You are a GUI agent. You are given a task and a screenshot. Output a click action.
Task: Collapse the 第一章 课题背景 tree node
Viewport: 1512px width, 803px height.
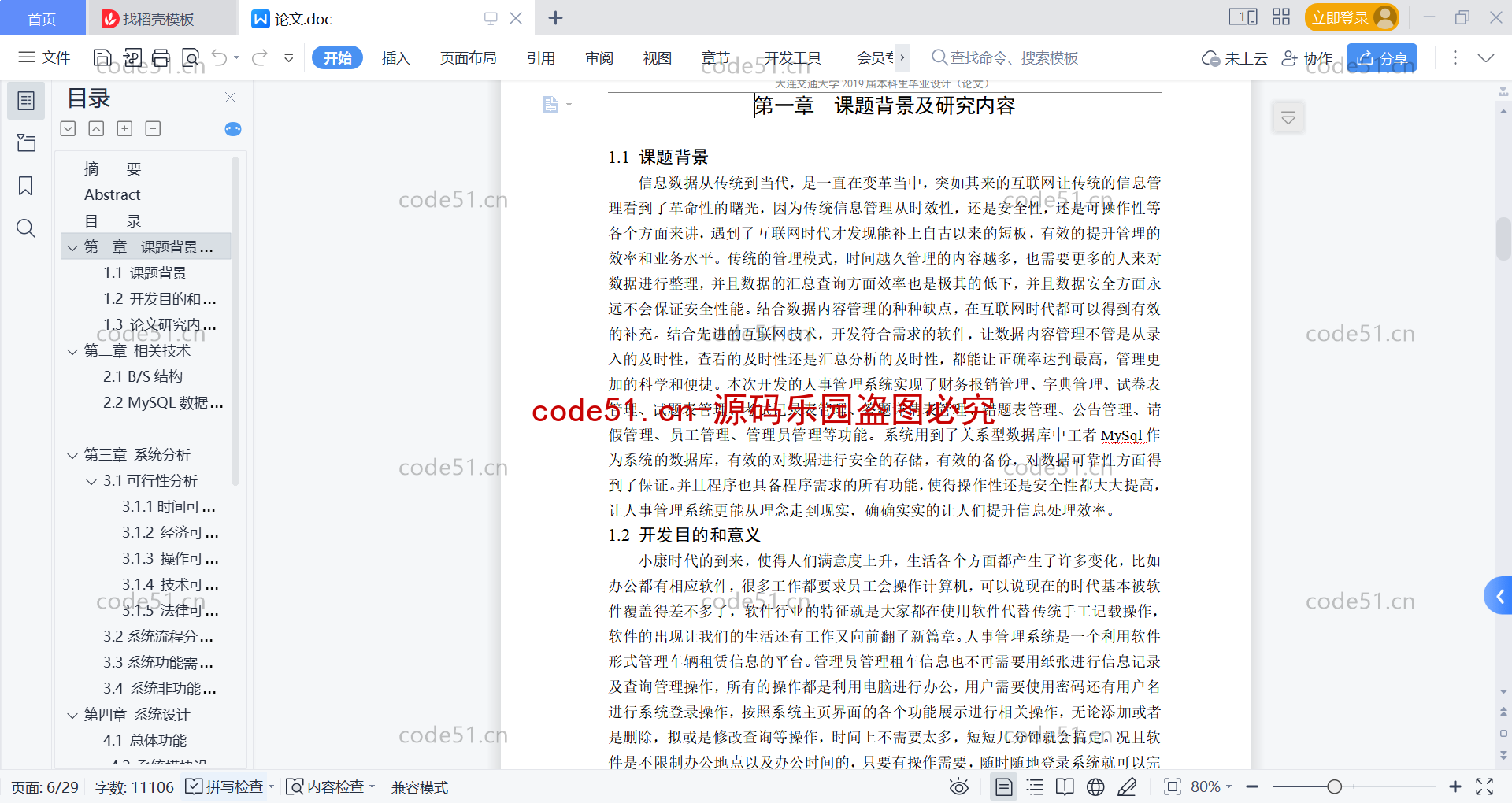[72, 247]
